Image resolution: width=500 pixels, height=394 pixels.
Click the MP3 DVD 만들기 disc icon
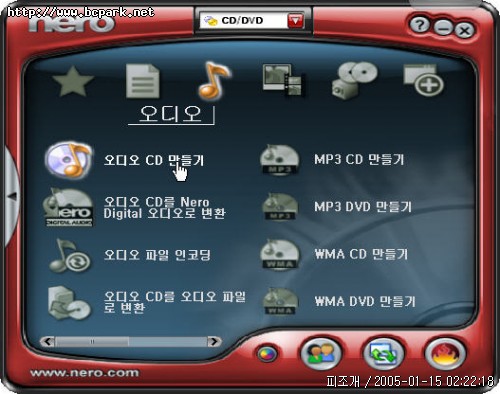coord(280,207)
